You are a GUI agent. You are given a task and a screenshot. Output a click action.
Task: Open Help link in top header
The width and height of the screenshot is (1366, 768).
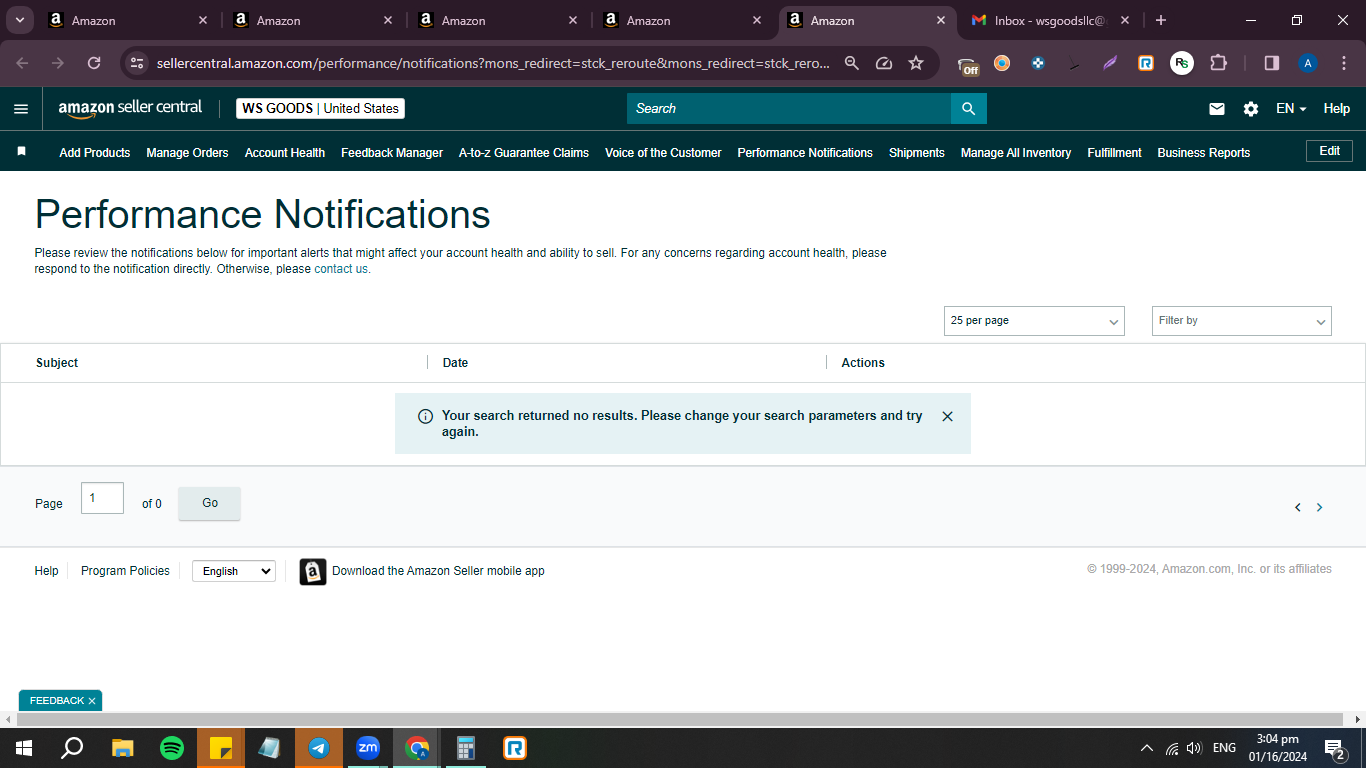[1337, 109]
